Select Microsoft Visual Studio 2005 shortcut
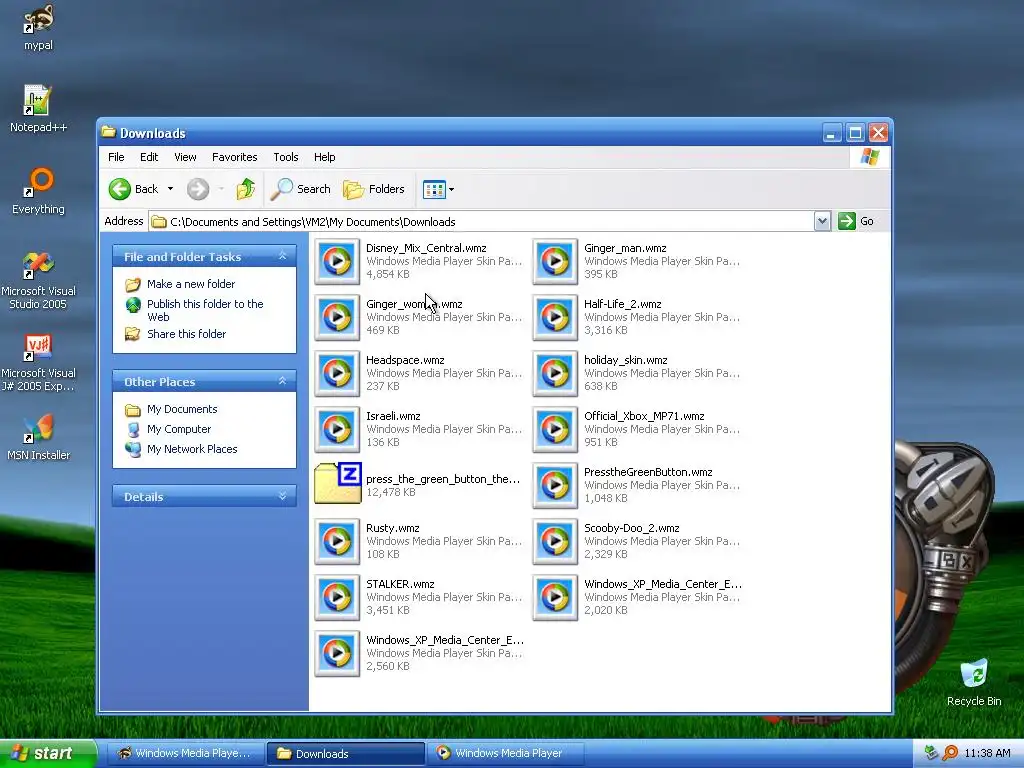 (x=38, y=280)
